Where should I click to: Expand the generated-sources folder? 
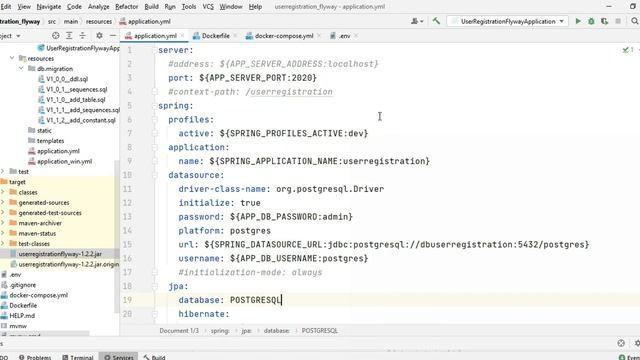click(3, 202)
